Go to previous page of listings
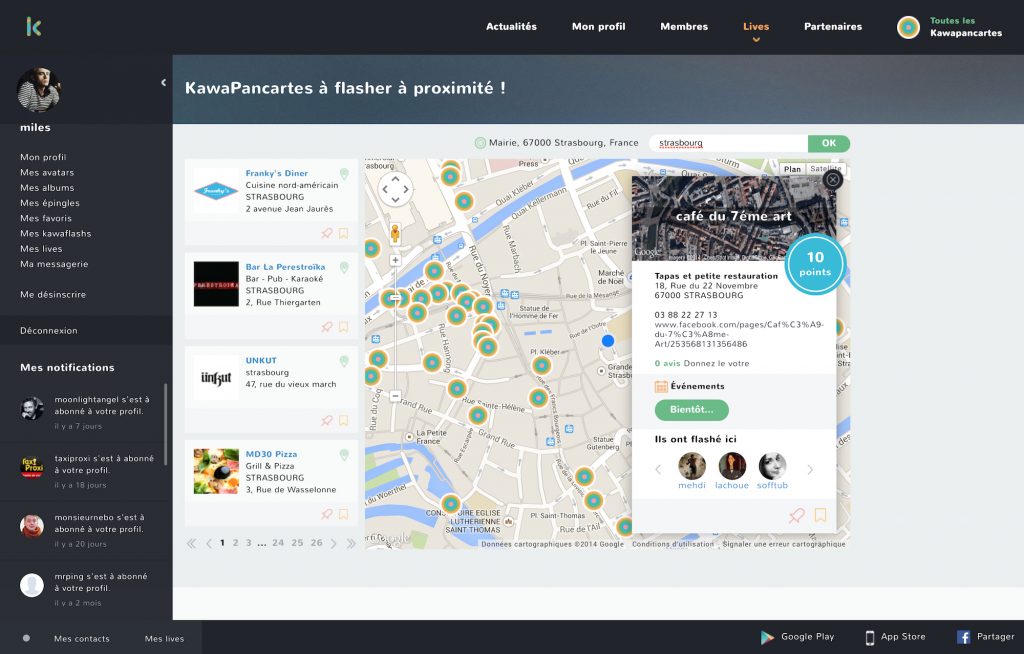Screen dimensions: 1024x654 coord(208,543)
